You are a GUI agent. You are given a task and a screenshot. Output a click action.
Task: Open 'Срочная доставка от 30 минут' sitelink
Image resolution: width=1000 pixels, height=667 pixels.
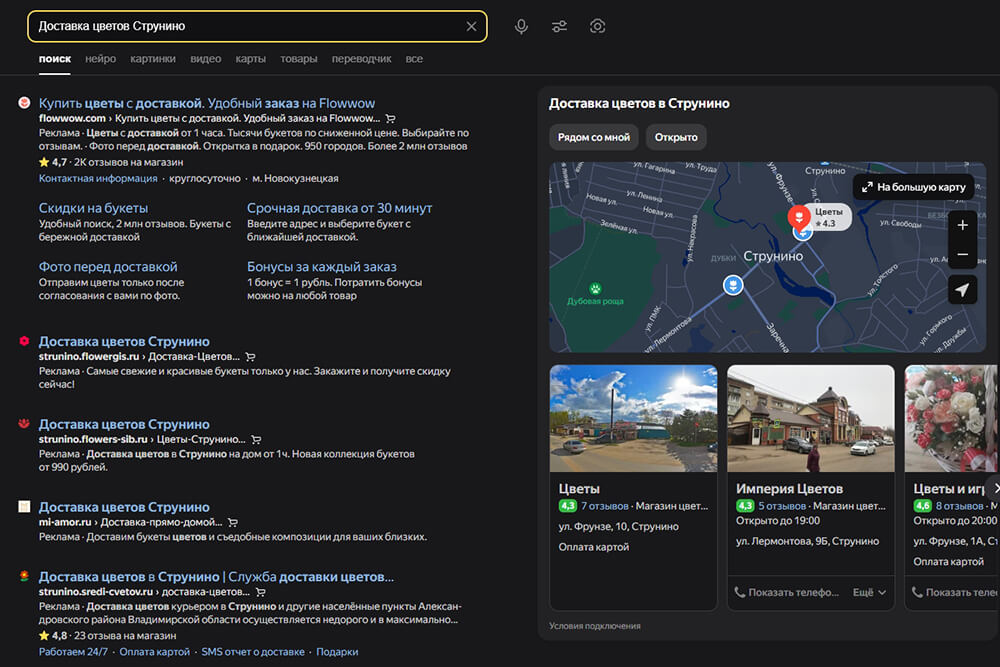click(339, 208)
